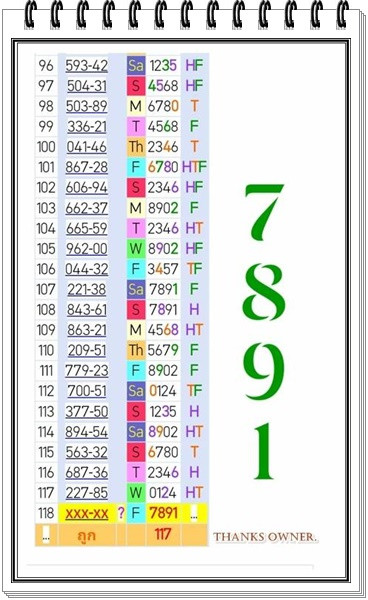
Task: Click the THANKS OWNER text
Action: click(x=265, y=537)
